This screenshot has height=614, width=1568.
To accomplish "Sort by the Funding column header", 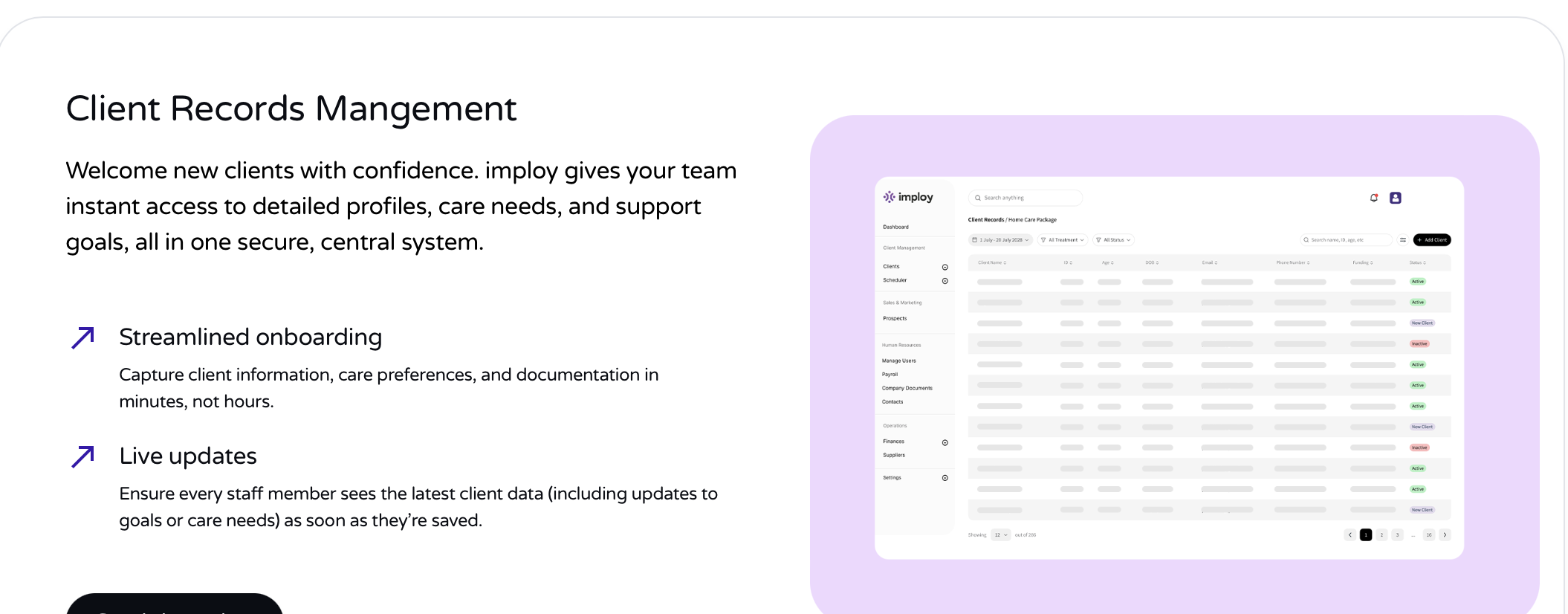I will coord(1363,262).
